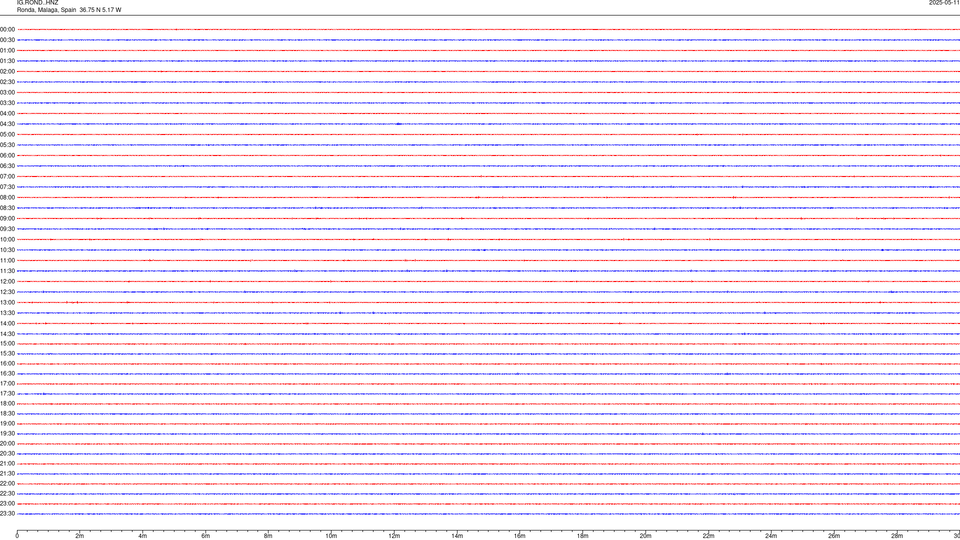This screenshot has width=960, height=540.
Task: Select the 00:00 time label
Action: click(7, 29)
